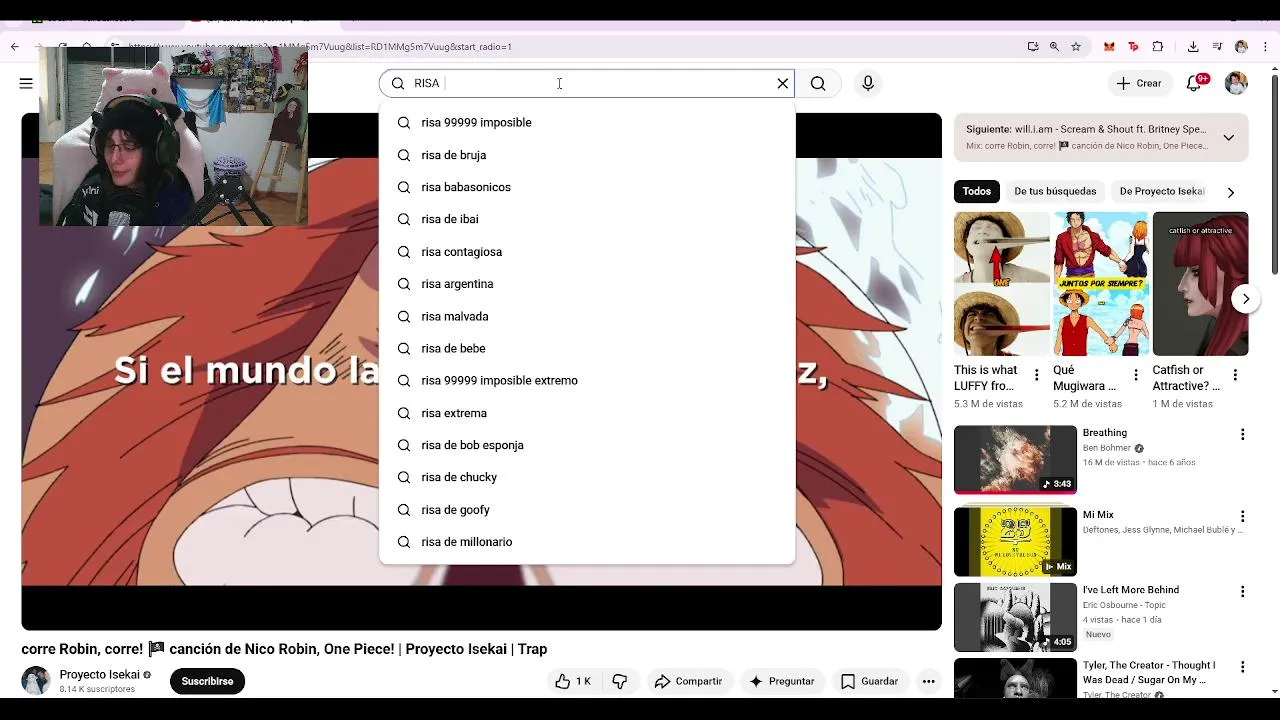
Task: Open options menu for Mi Mix
Action: (1242, 517)
